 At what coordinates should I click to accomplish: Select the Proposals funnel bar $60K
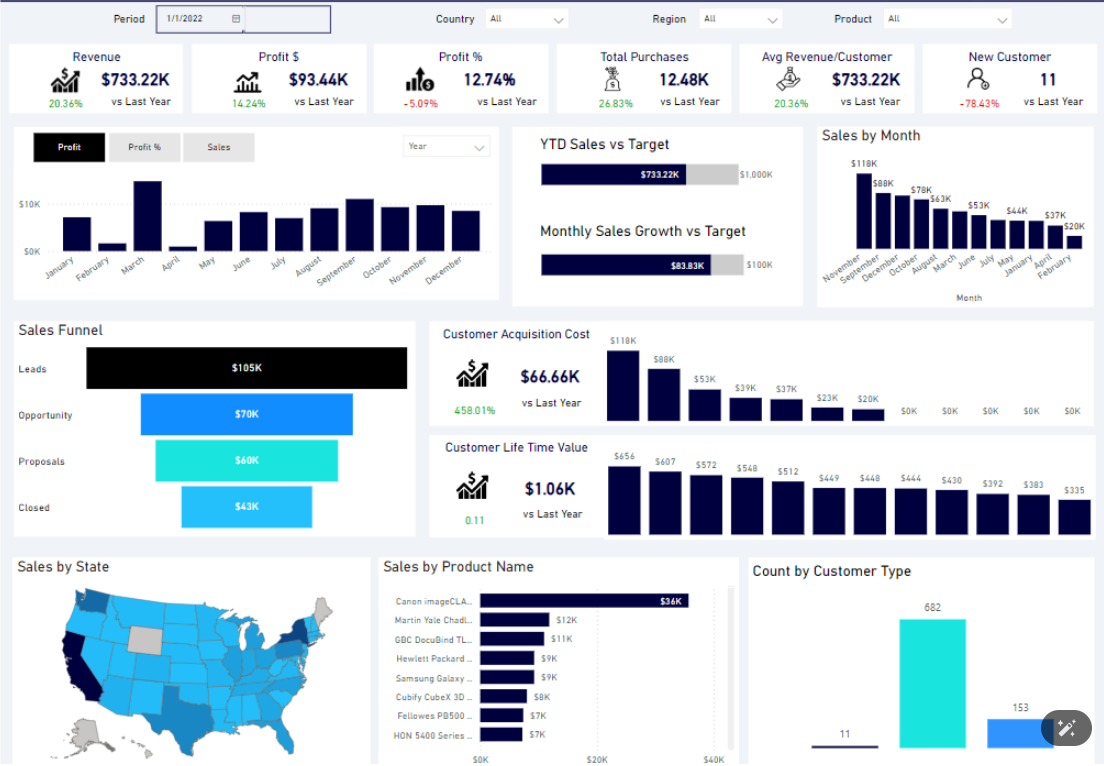click(246, 460)
